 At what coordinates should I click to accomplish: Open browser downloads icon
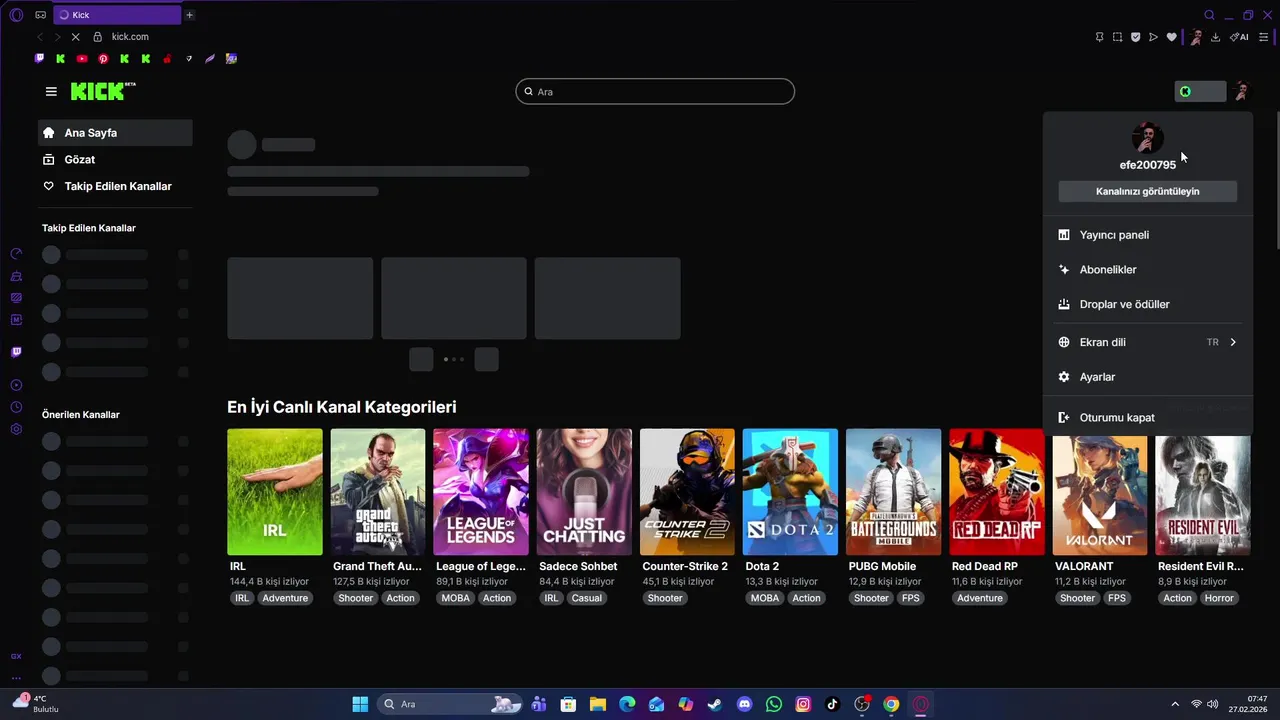[x=1216, y=37]
